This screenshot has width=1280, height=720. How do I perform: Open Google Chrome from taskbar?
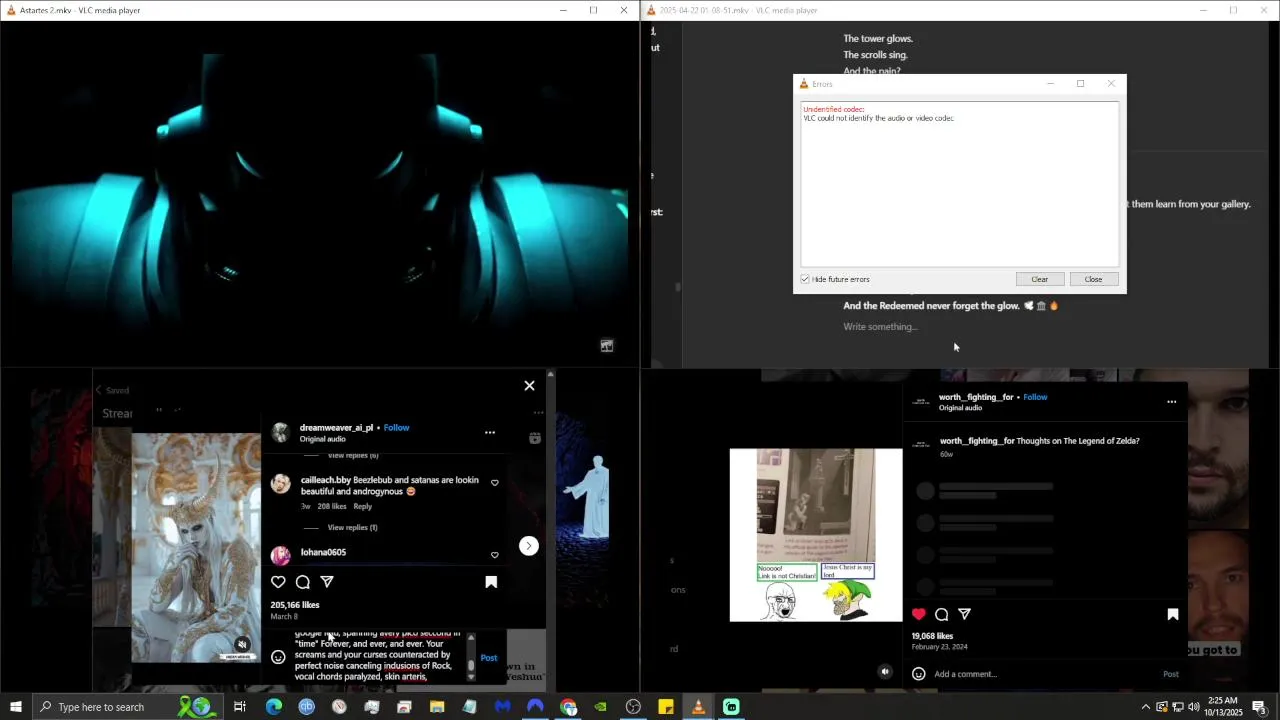click(x=568, y=707)
